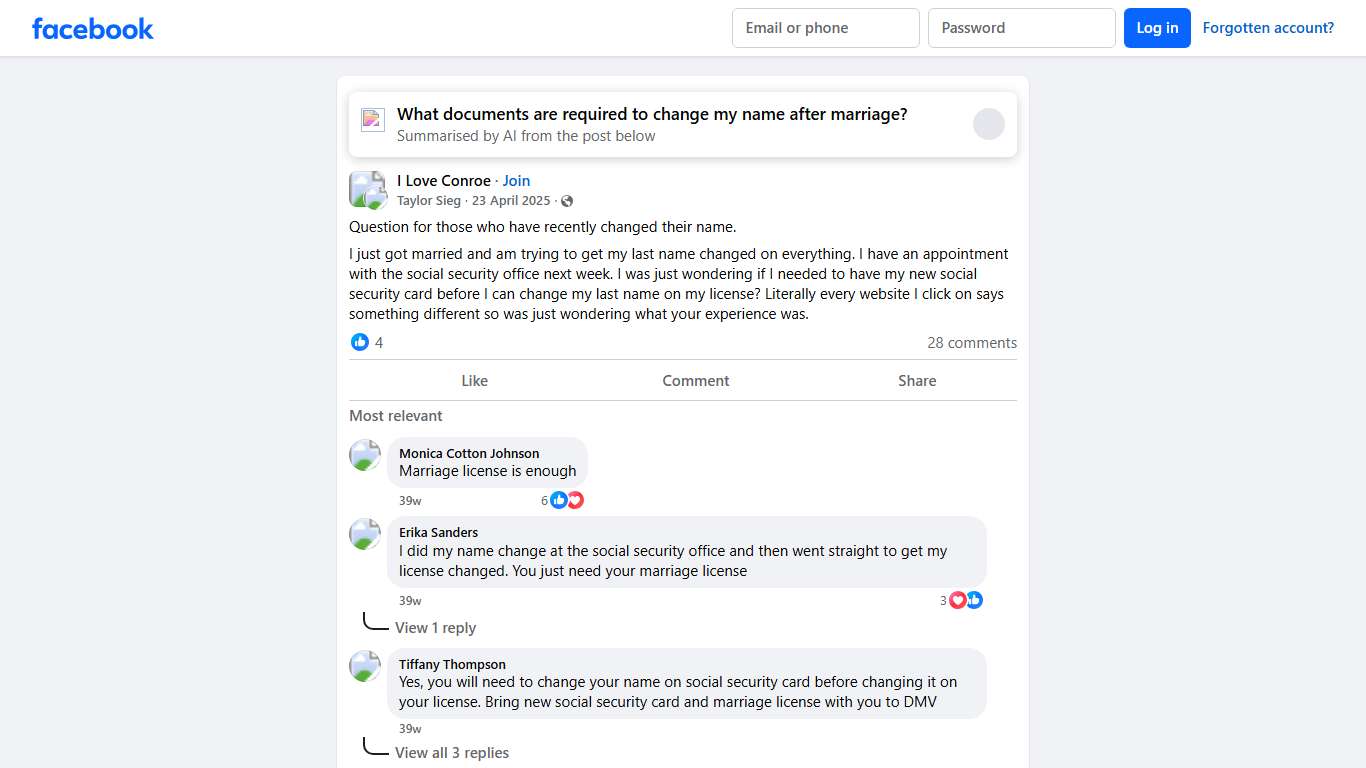Image resolution: width=1366 pixels, height=768 pixels.
Task: Click reaction icons on Monica's comment
Action: 566,500
